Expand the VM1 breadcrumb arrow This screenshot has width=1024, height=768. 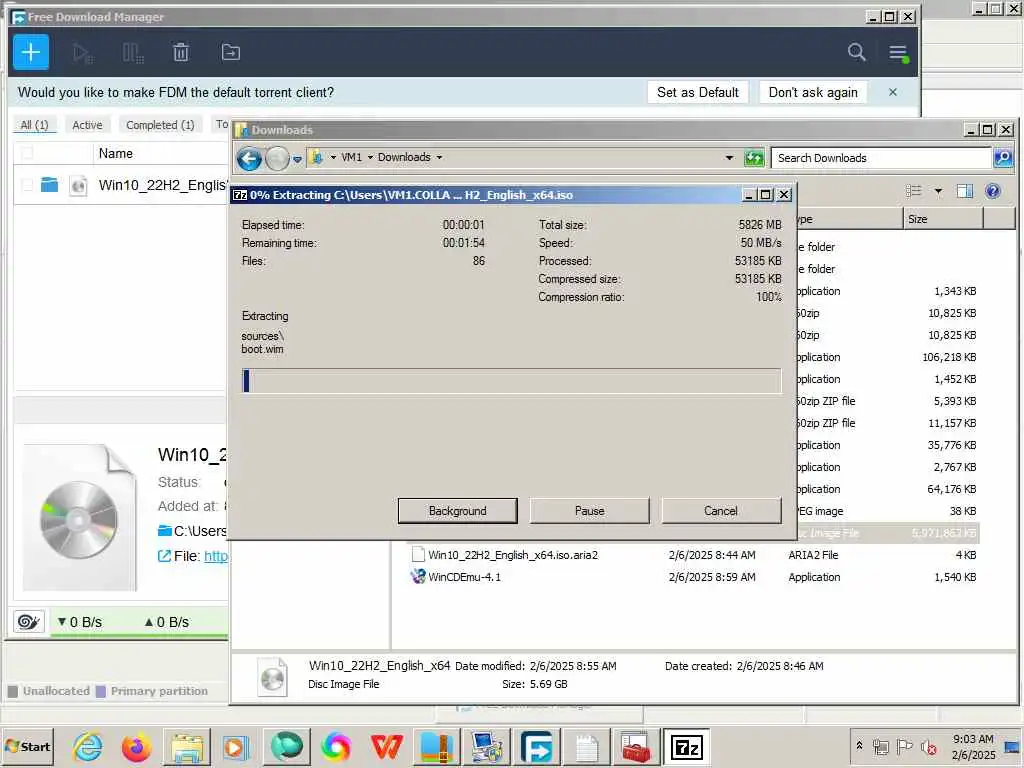[370, 157]
